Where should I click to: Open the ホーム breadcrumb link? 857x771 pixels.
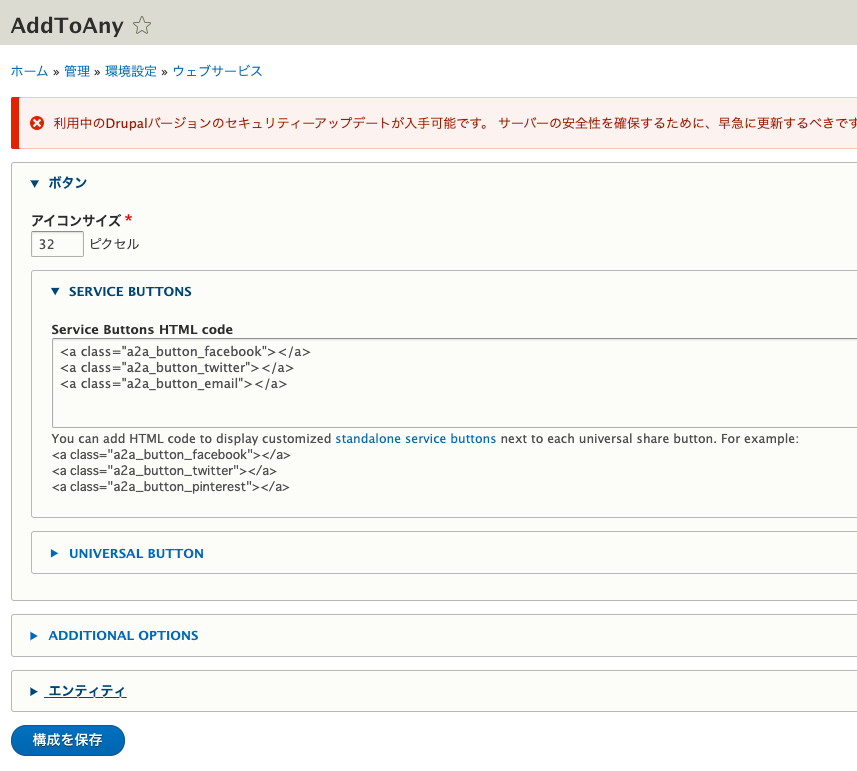[x=30, y=71]
